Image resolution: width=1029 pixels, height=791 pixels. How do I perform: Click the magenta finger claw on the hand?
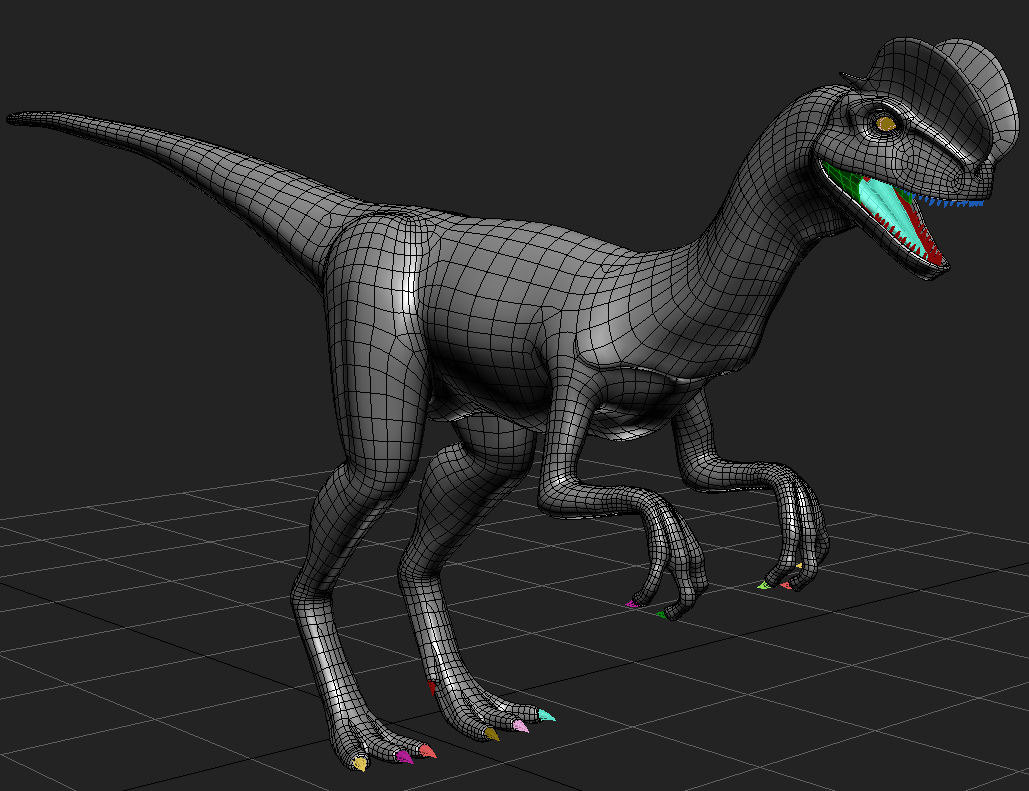631,604
